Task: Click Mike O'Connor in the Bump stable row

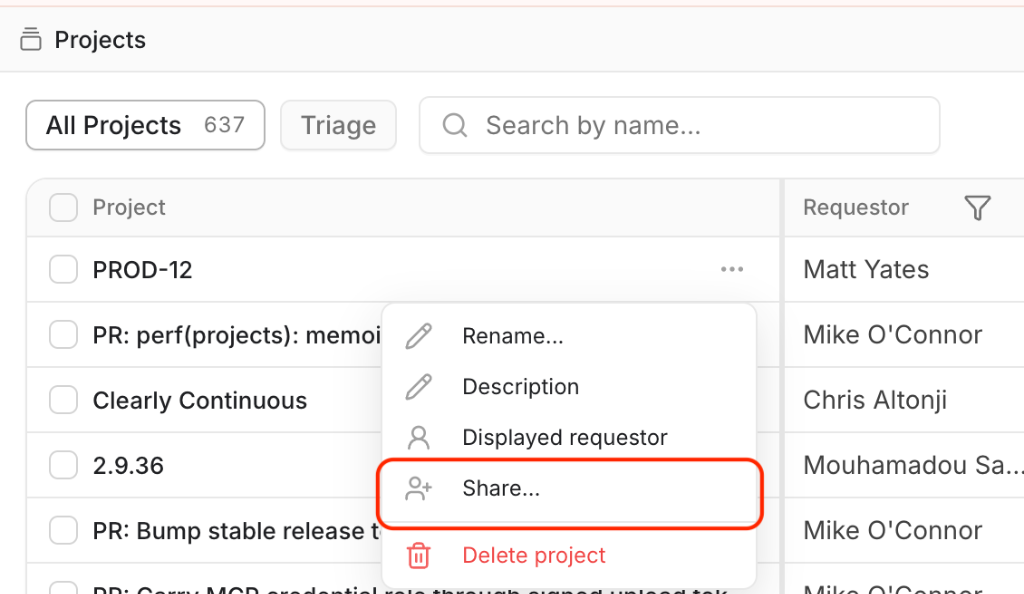Action: click(893, 531)
